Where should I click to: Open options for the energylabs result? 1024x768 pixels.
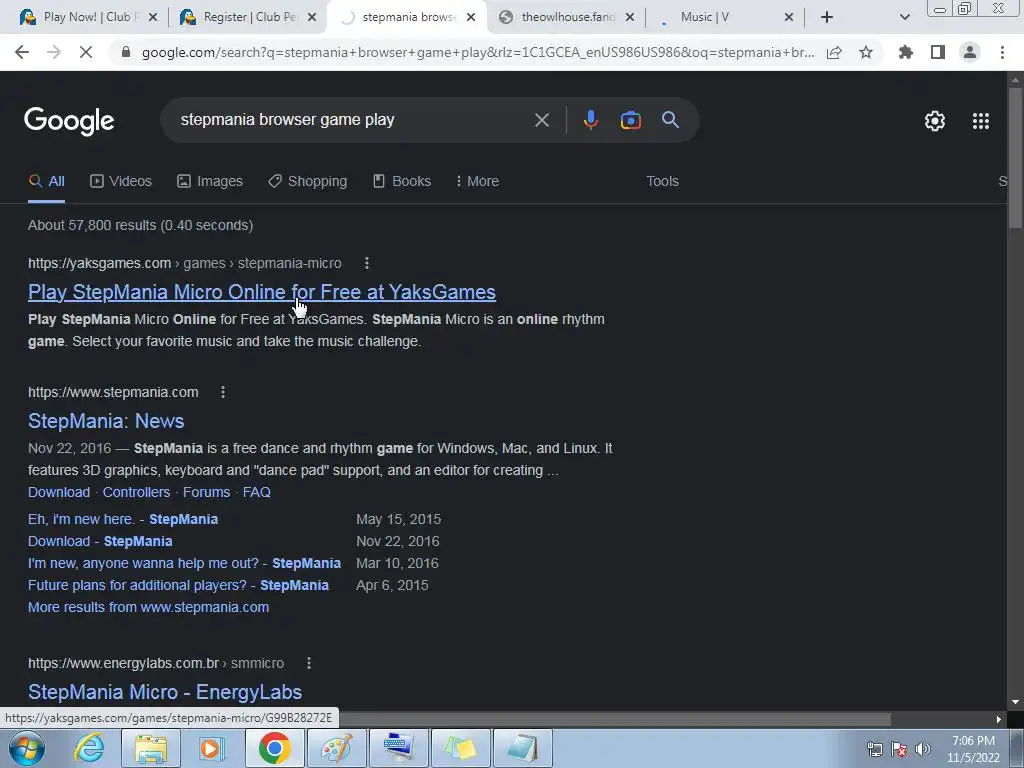[309, 663]
